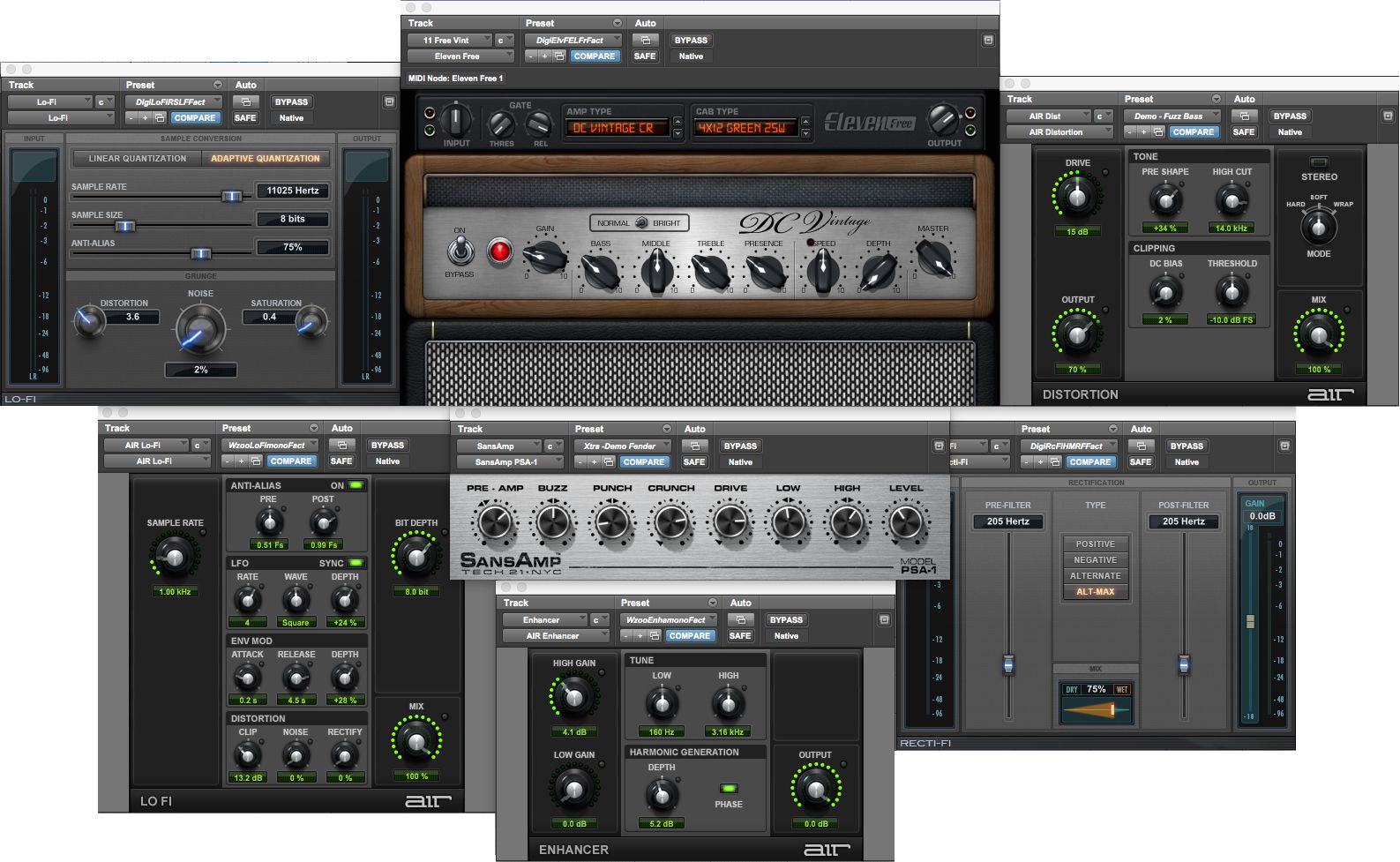1400x862 pixels.
Task: Click the NOISE knob in Lo-Fi Grunge
Action: 200,330
